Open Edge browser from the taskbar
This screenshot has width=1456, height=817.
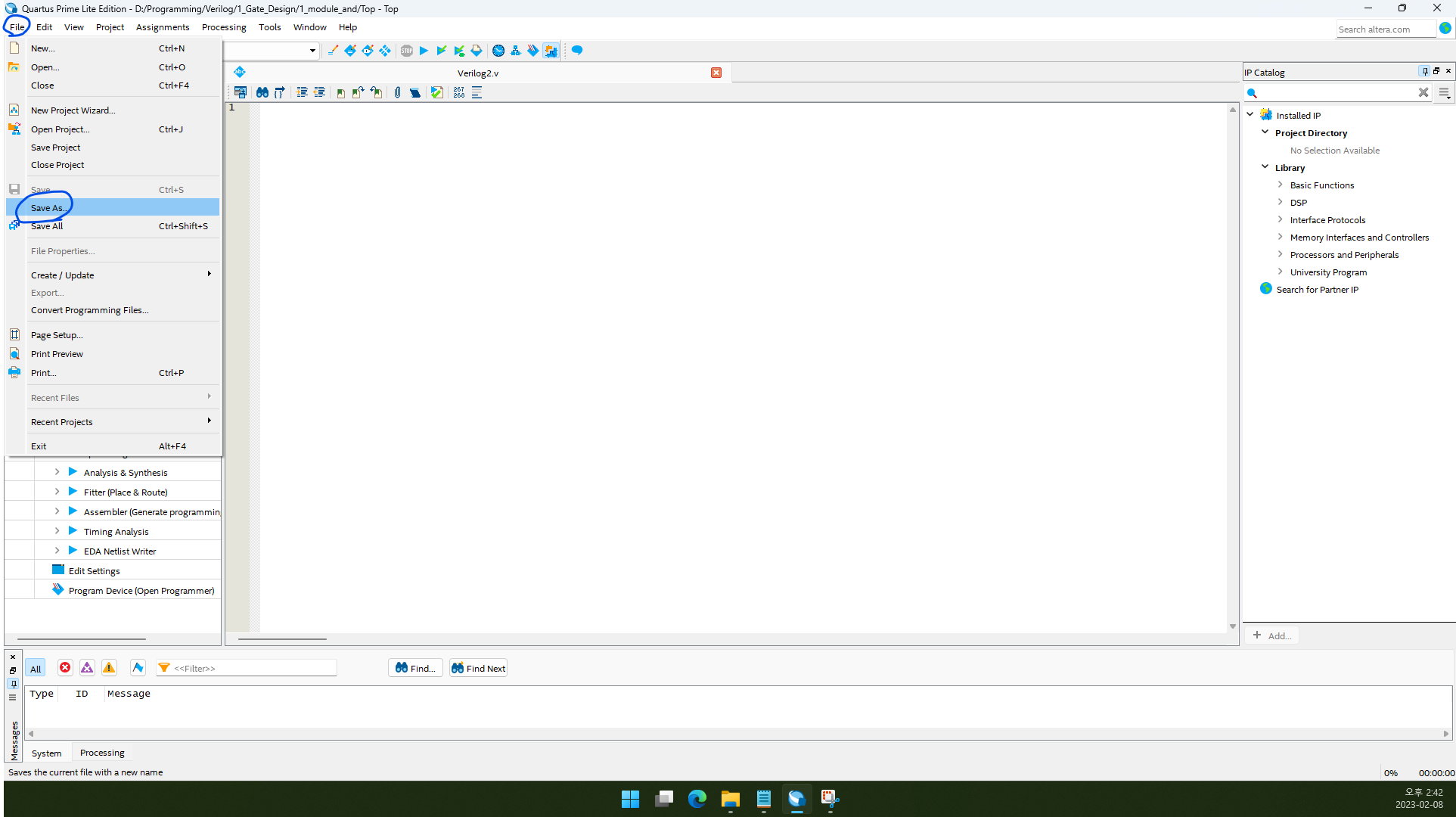click(x=697, y=798)
